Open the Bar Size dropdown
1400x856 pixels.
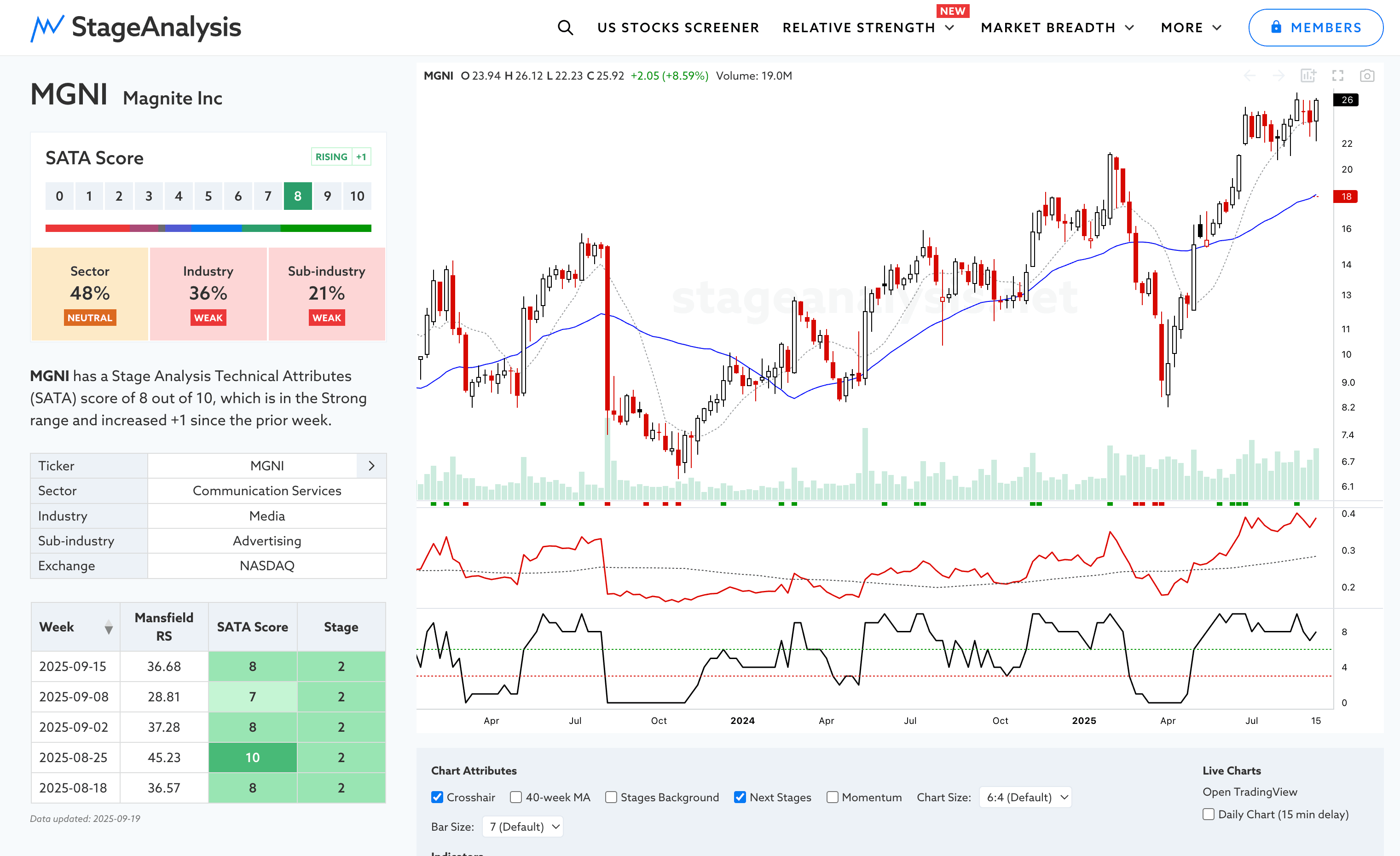click(x=523, y=827)
